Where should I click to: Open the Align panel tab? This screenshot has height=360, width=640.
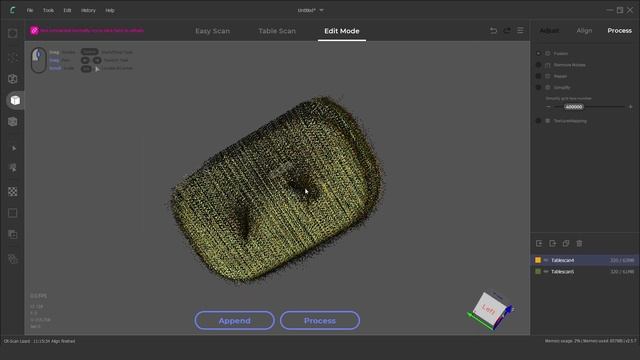(584, 31)
